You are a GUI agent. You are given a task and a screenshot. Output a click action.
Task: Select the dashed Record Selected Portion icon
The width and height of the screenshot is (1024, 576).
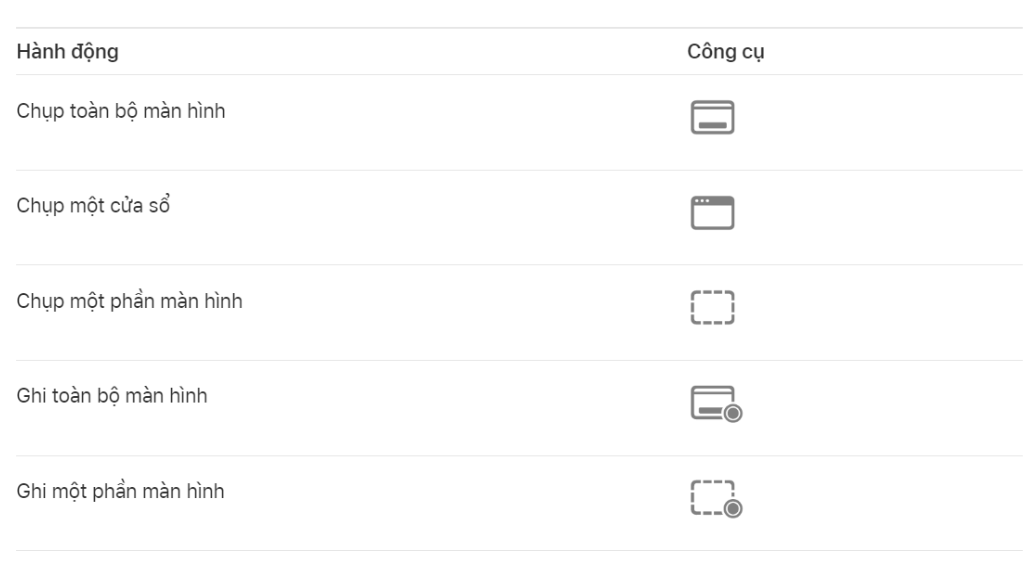point(712,496)
